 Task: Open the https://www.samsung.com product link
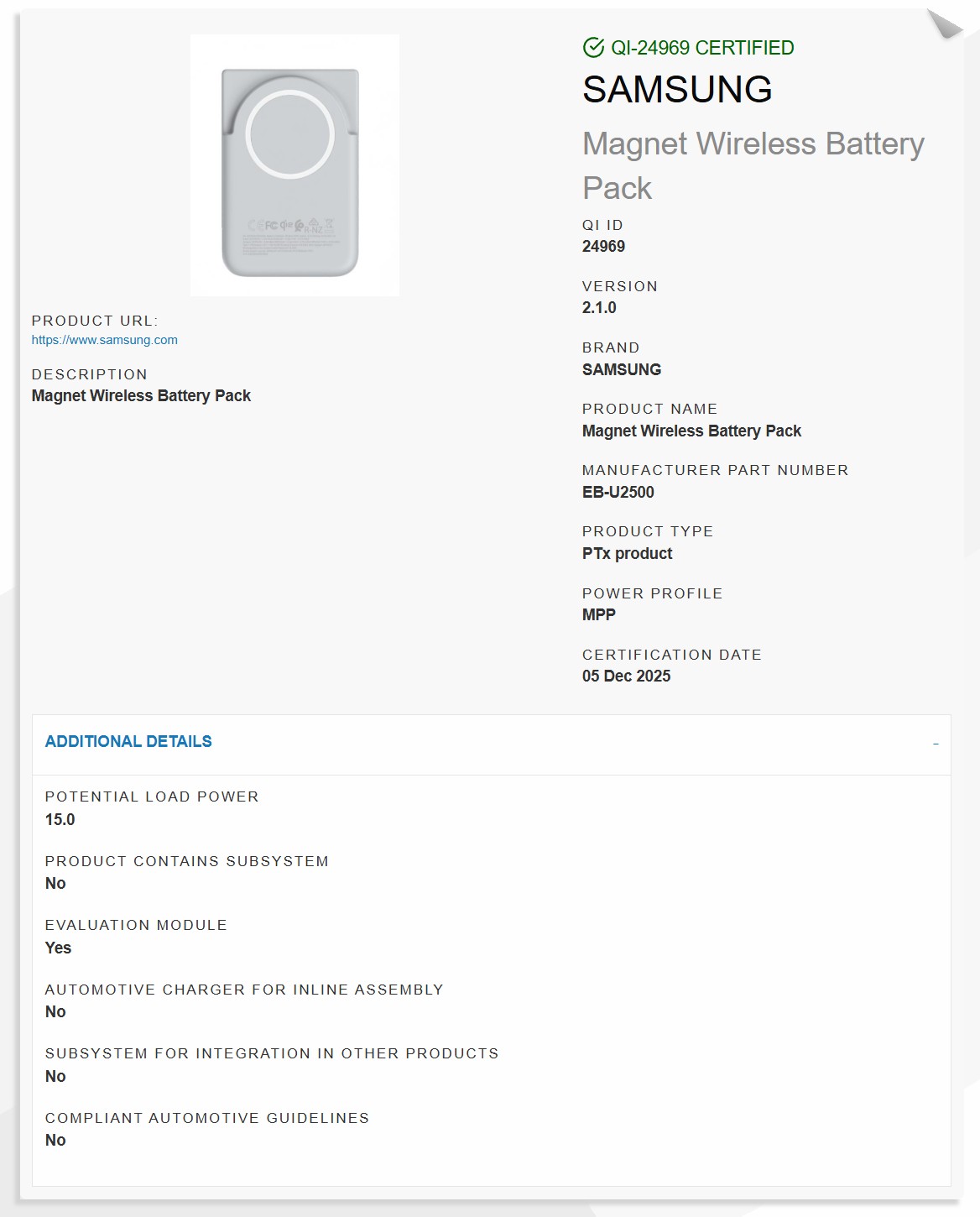(x=105, y=340)
